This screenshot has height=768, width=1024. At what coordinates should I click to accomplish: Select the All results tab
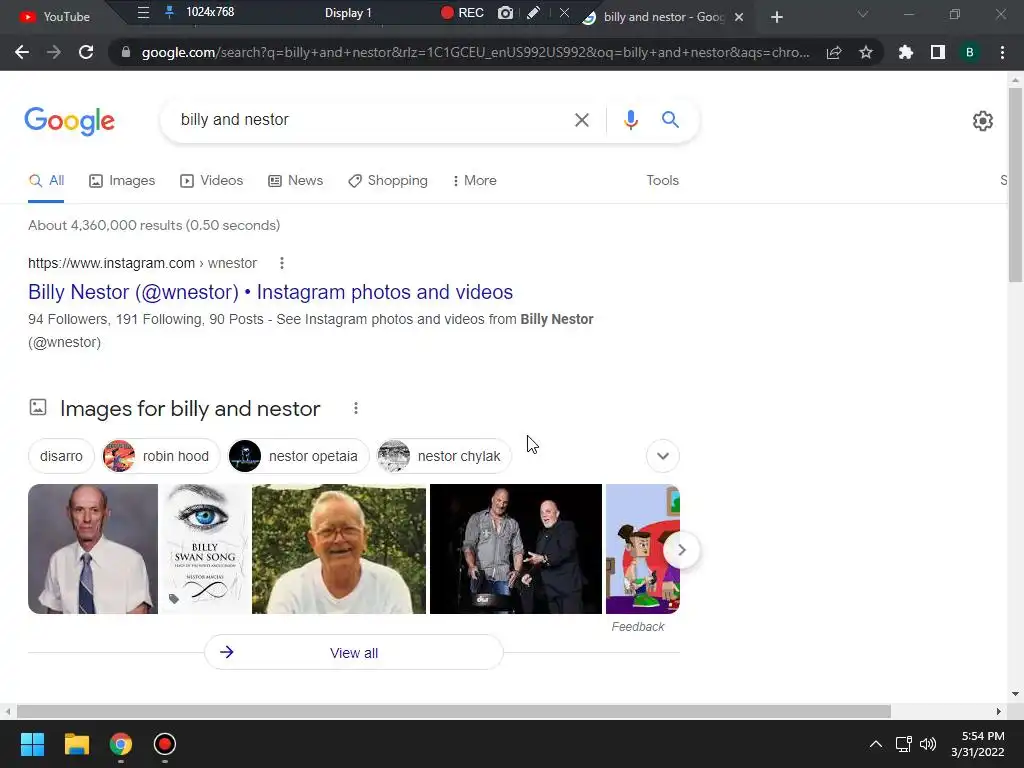(x=46, y=180)
